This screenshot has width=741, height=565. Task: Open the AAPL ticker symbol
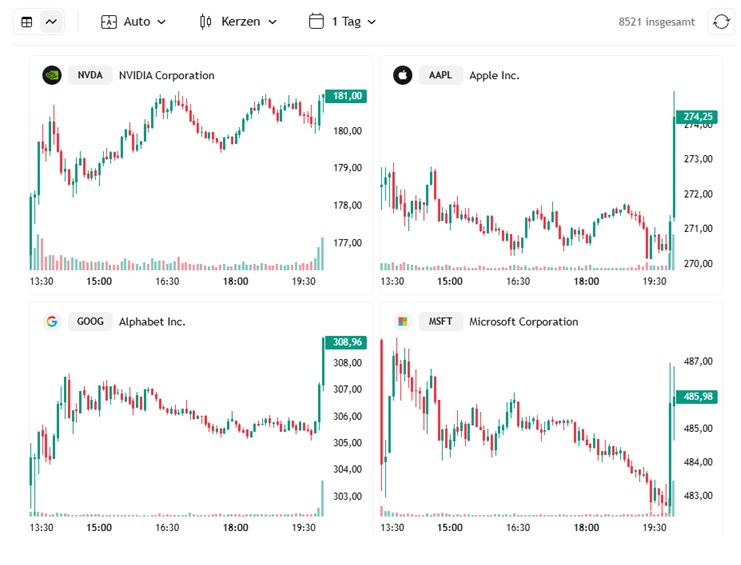440,75
